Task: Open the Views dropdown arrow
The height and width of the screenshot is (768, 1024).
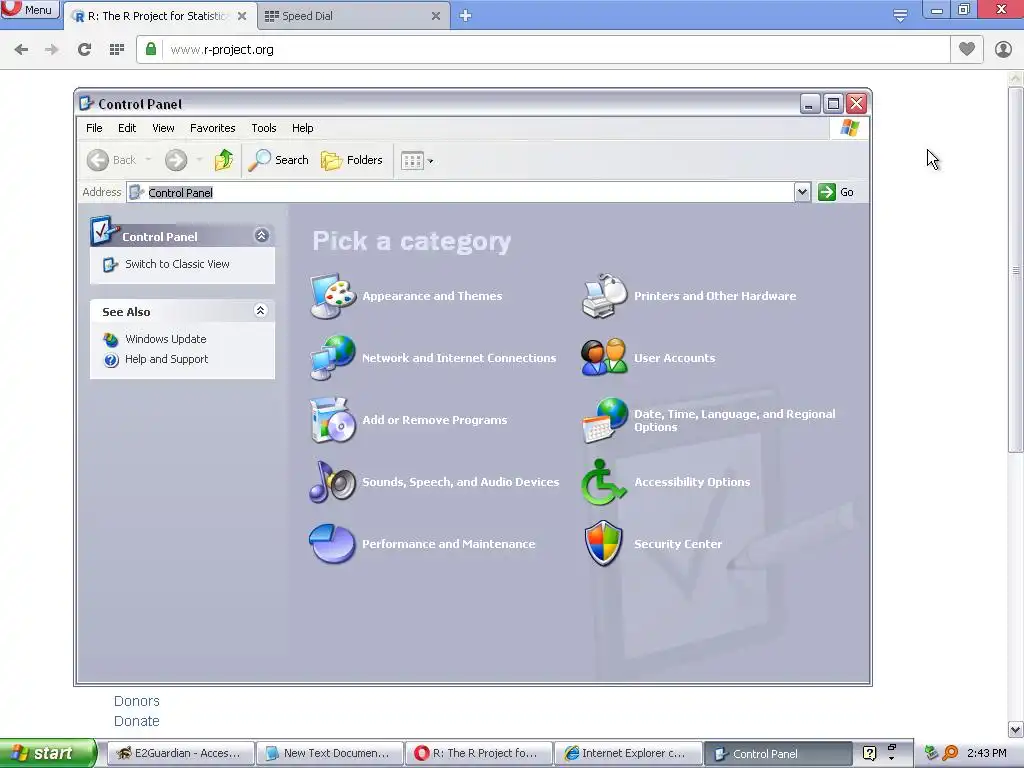Action: 430,161
